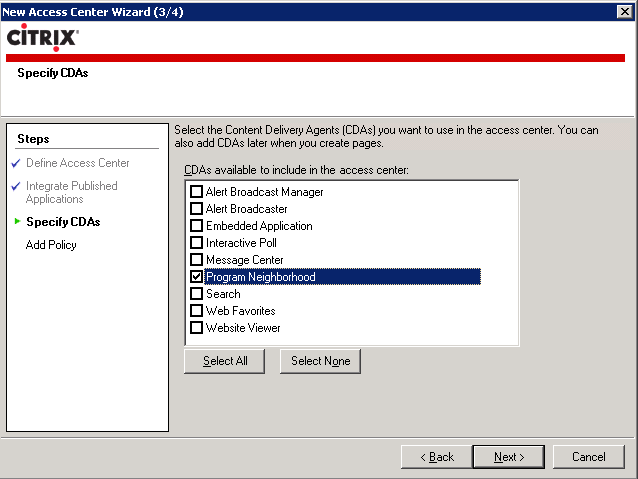The width and height of the screenshot is (638, 479).
Task: Check the Search CDA checkbox
Action: tap(197, 293)
